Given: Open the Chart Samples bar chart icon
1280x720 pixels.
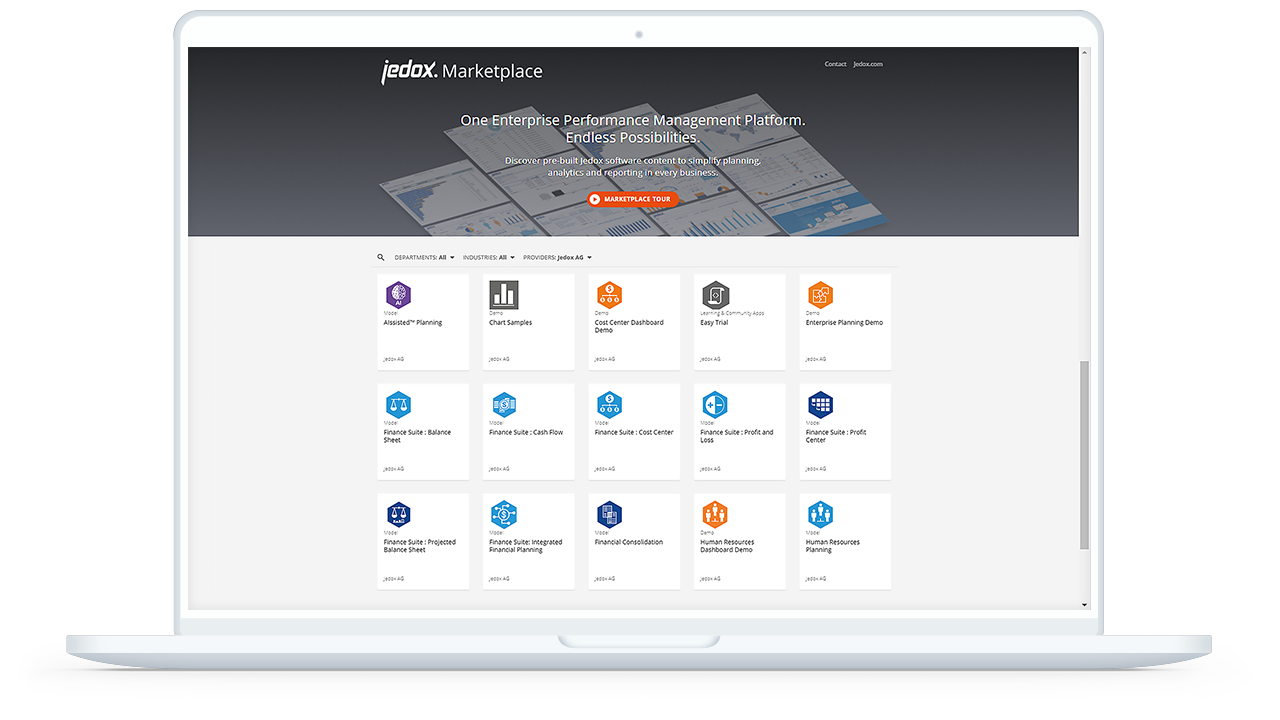Looking at the screenshot, I should tap(504, 295).
